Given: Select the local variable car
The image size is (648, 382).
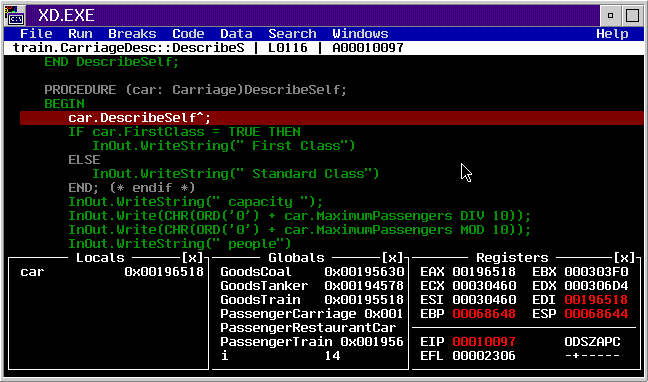Looking at the screenshot, I should click(x=32, y=272).
